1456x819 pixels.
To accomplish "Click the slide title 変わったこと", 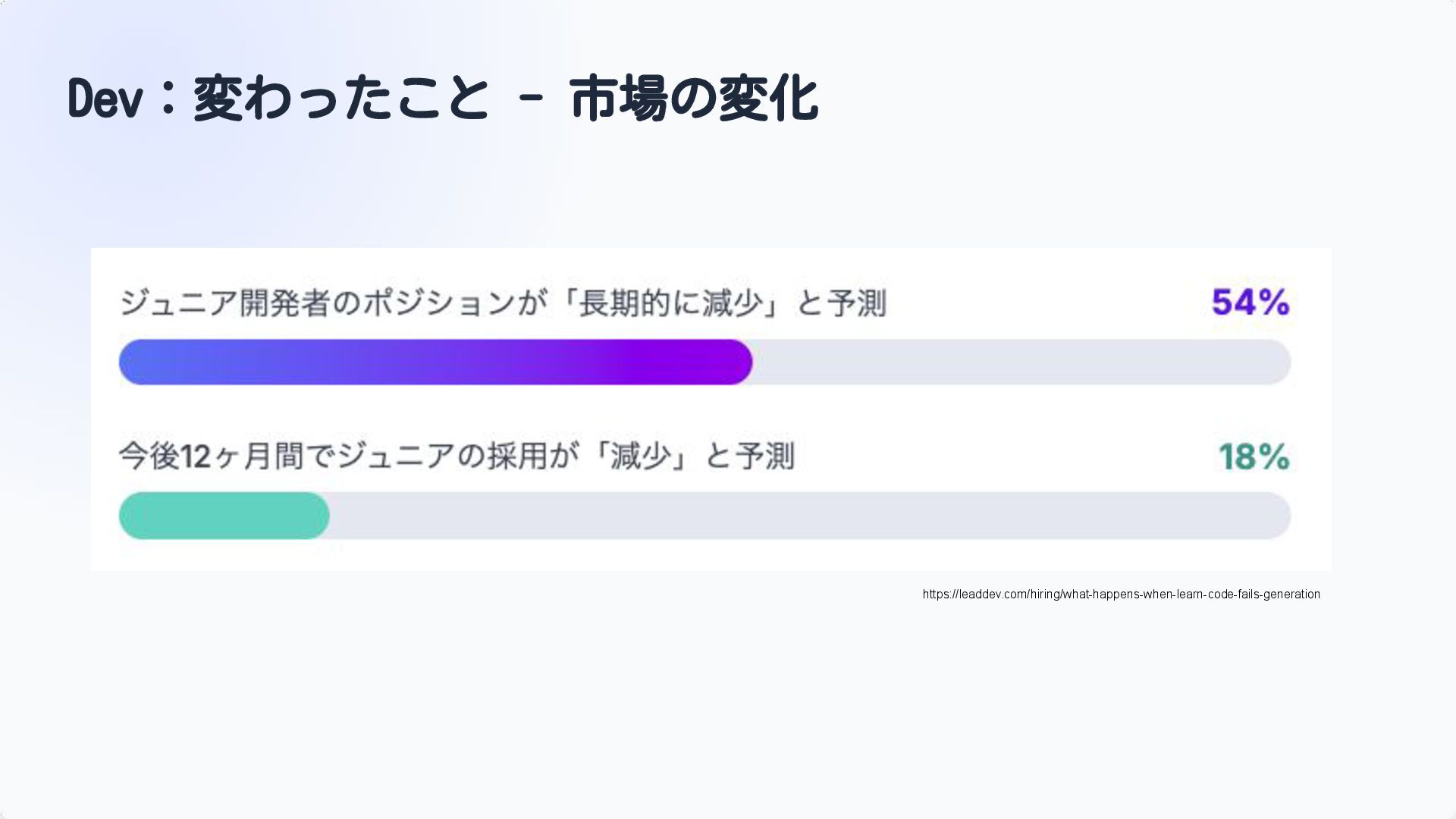I will [x=341, y=99].
